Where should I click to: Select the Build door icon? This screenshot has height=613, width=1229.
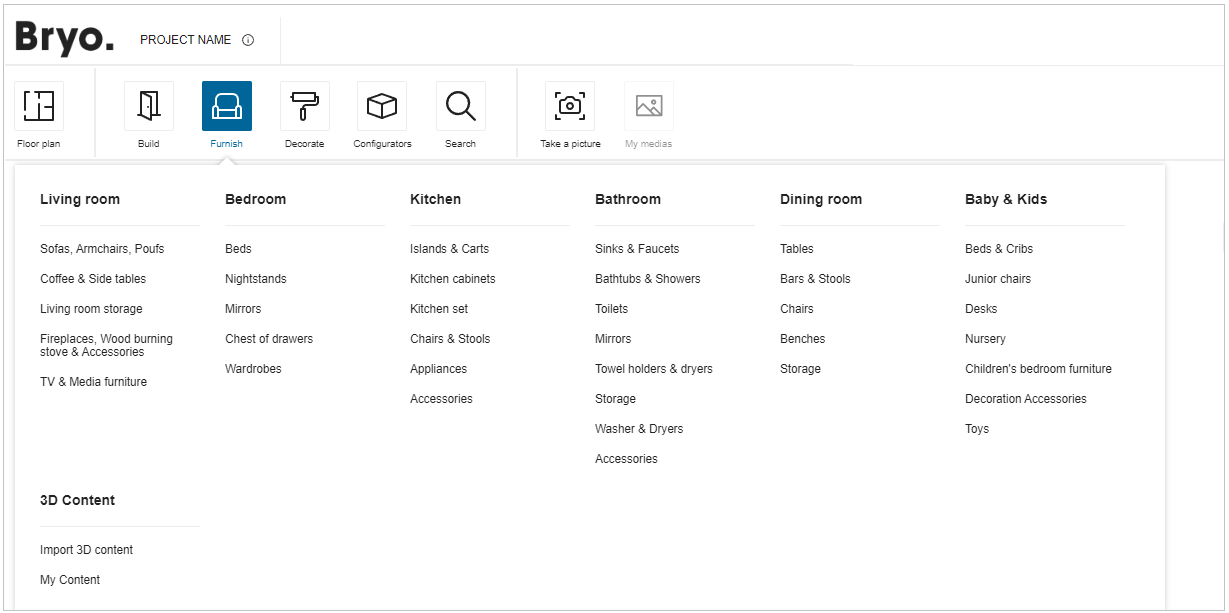click(x=149, y=106)
